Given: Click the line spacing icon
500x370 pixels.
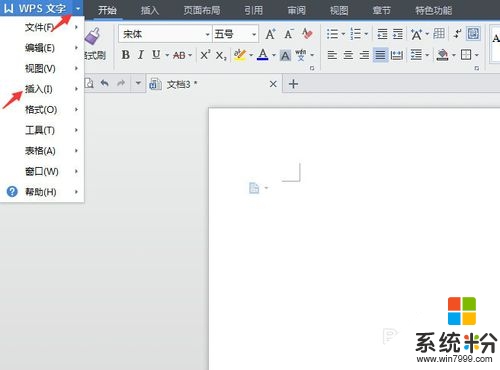Looking at the screenshot, I should coord(416,55).
